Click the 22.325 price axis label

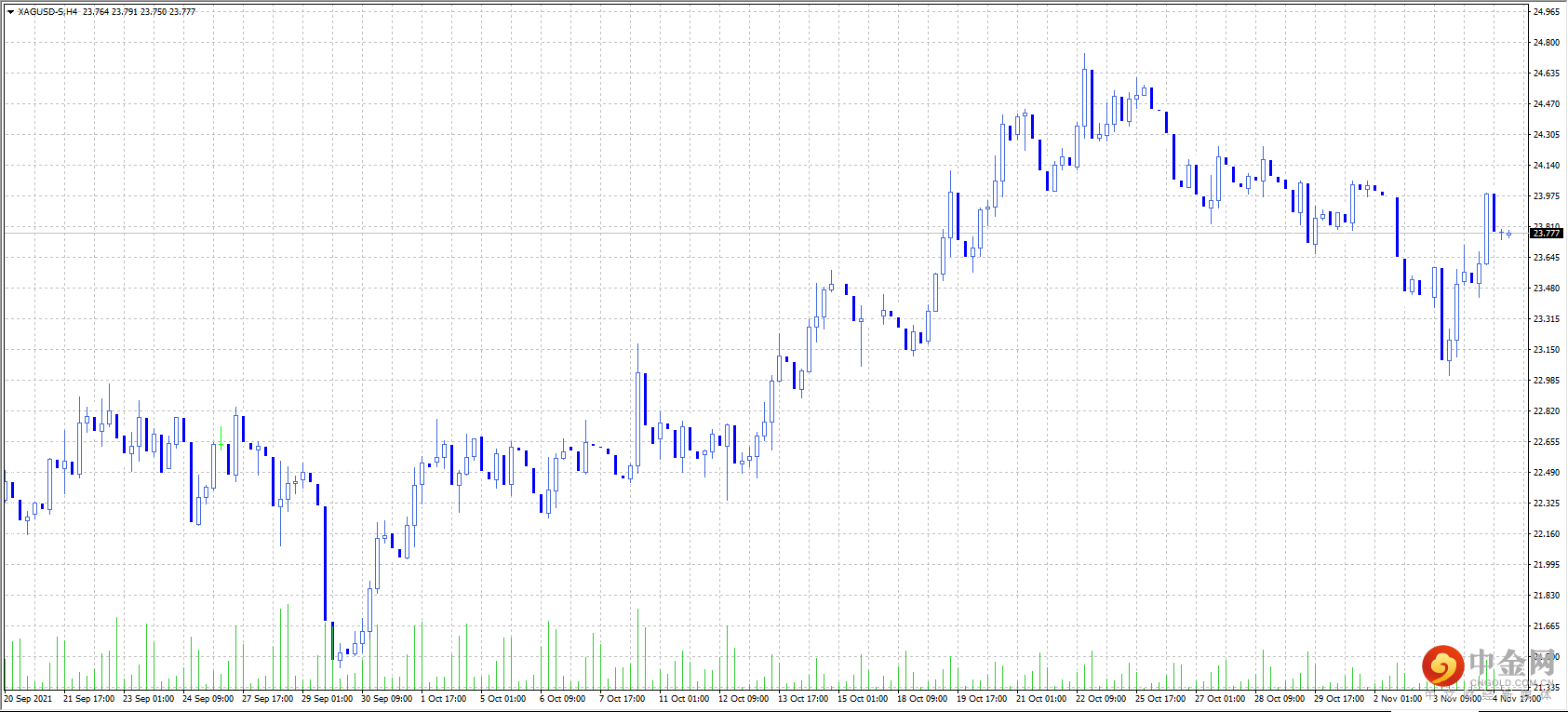point(1547,504)
